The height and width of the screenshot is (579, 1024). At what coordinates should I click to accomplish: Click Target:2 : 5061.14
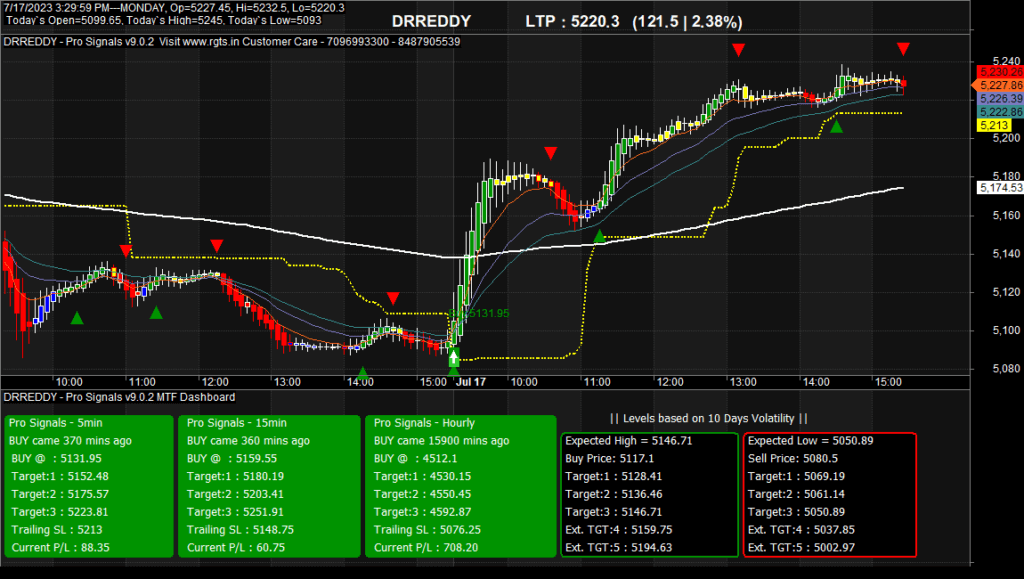coord(796,494)
